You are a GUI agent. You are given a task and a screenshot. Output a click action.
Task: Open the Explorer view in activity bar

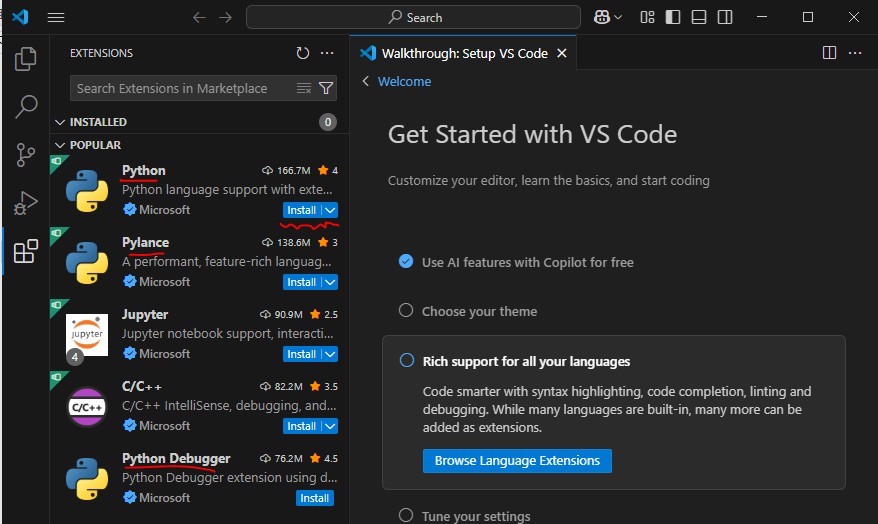pyautogui.click(x=25, y=59)
